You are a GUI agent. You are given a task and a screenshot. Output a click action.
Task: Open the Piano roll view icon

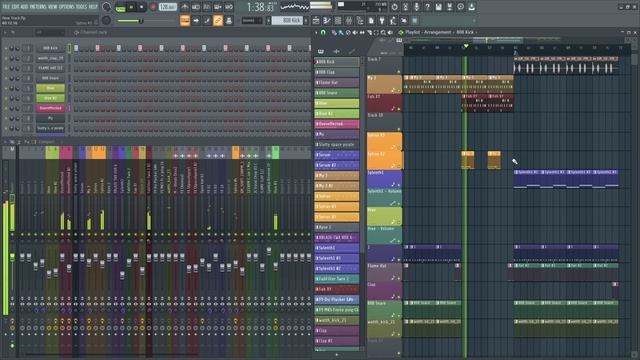click(x=327, y=20)
